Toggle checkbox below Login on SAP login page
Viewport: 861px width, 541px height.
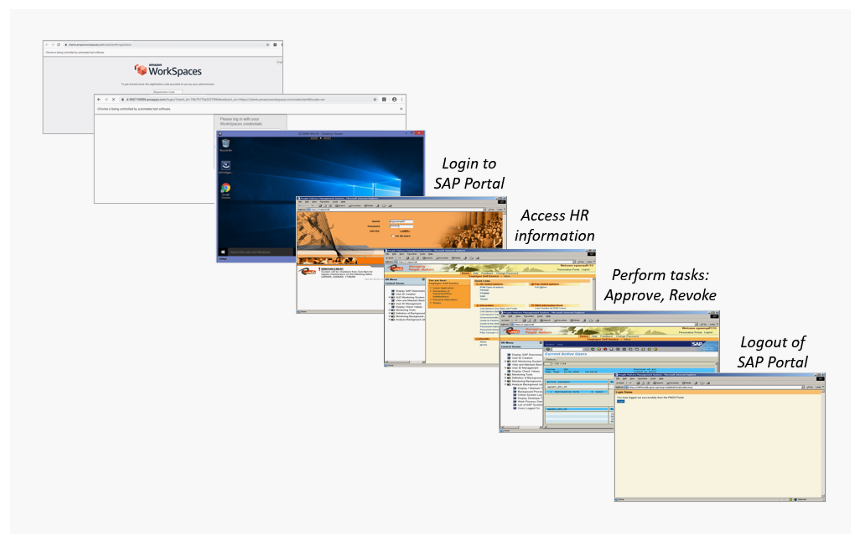(392, 236)
